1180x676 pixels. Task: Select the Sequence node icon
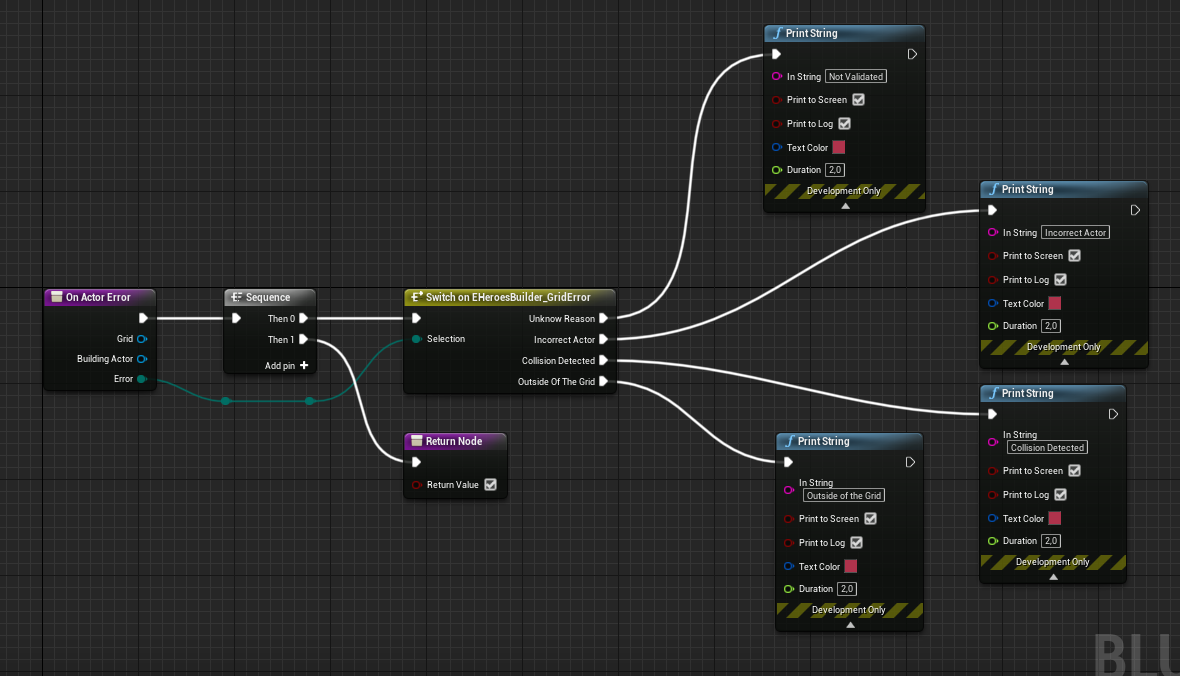pyautogui.click(x=235, y=297)
